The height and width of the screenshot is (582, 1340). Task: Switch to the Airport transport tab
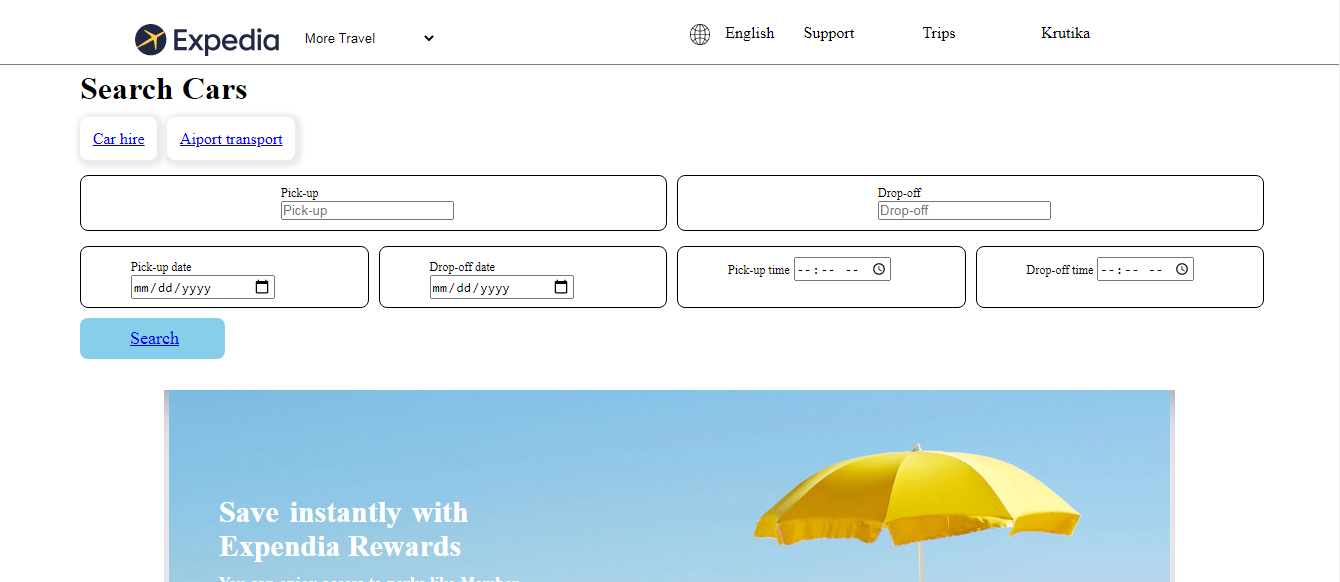pyautogui.click(x=231, y=138)
